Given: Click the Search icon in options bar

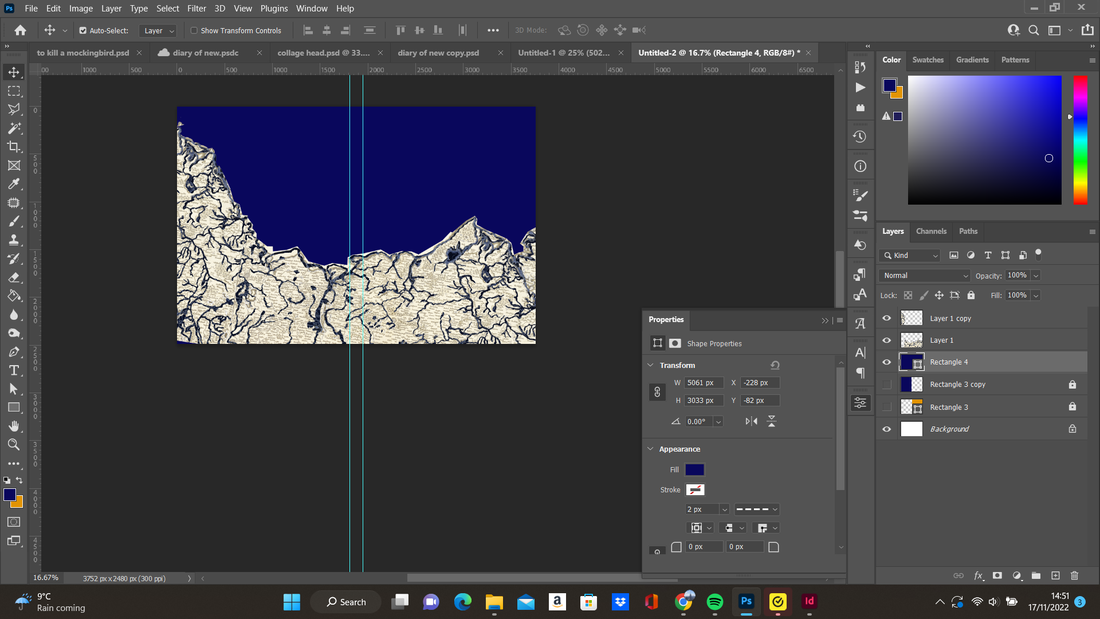Looking at the screenshot, I should (1033, 30).
